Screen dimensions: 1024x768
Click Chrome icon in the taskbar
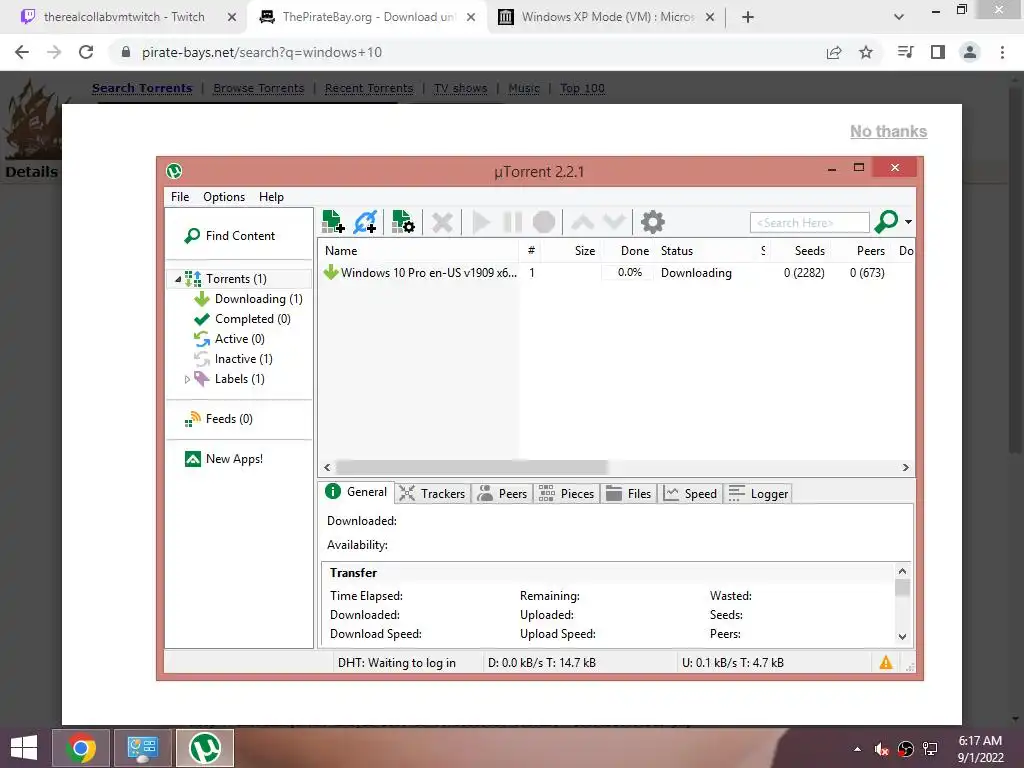click(80, 748)
